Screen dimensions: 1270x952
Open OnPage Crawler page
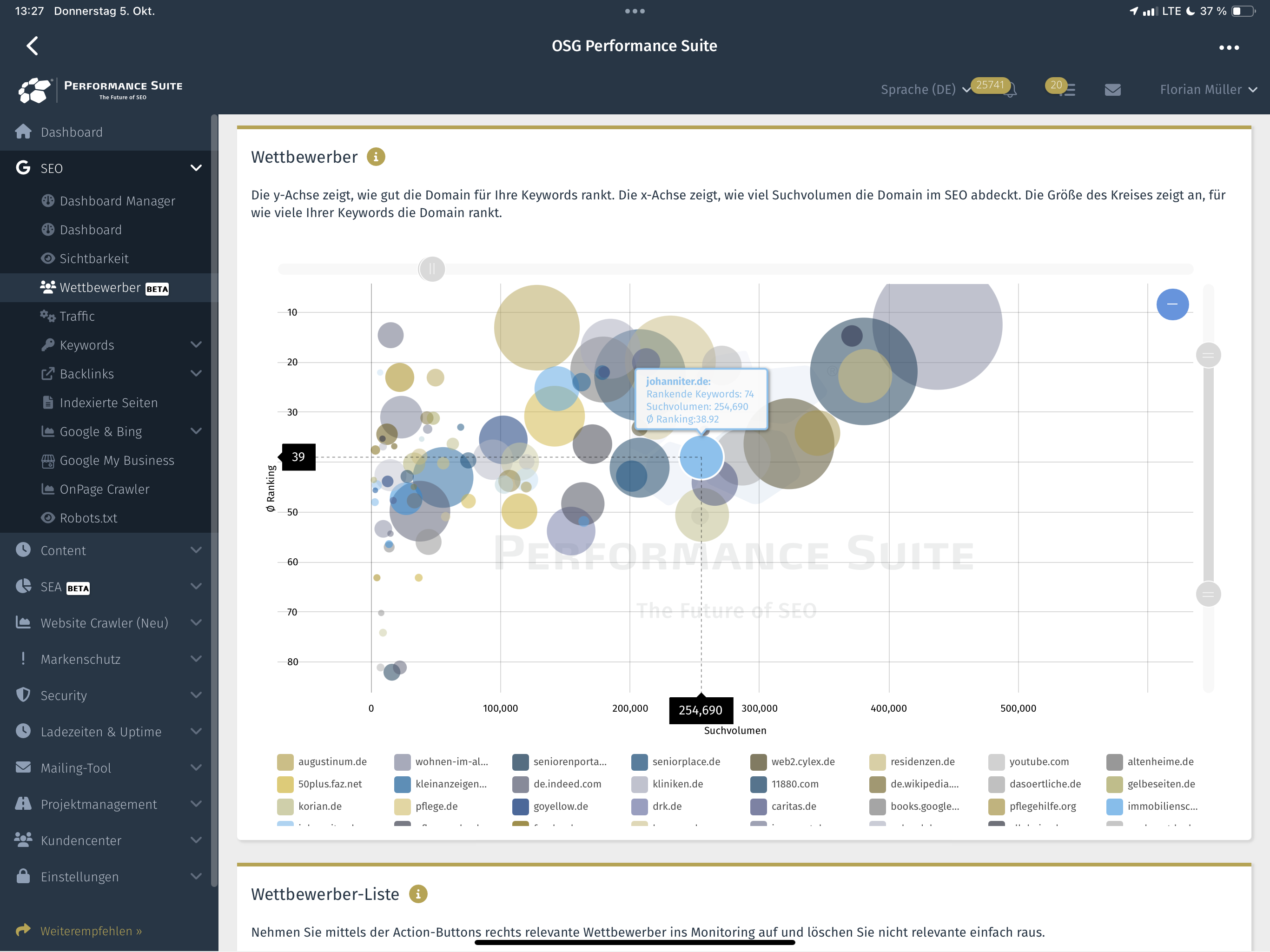(105, 489)
